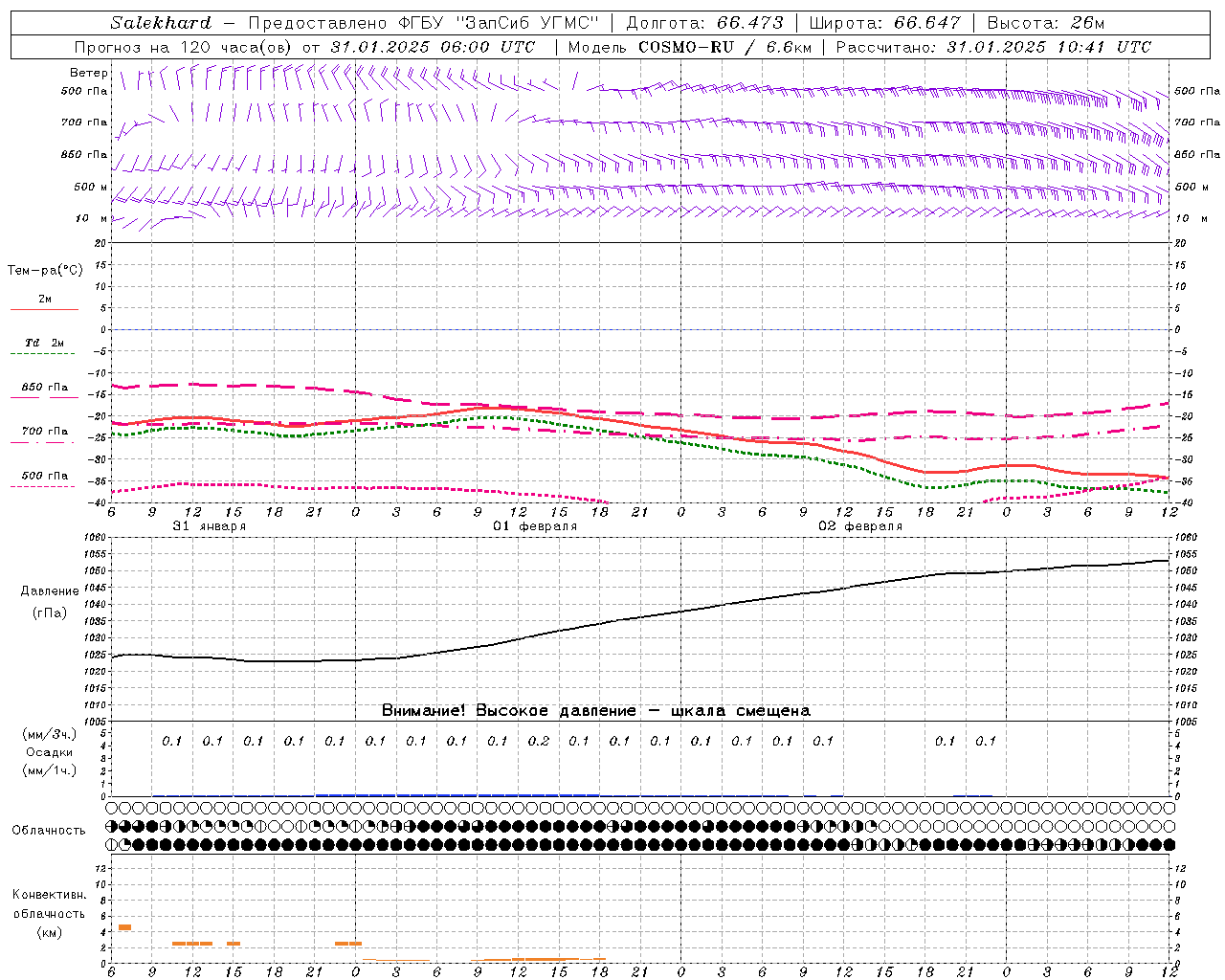The width and height of the screenshot is (1225, 980).
Task: Click the 'Рассчитано: 31.01.2025 10:41 UTC' timestamp
Action: click(x=994, y=47)
